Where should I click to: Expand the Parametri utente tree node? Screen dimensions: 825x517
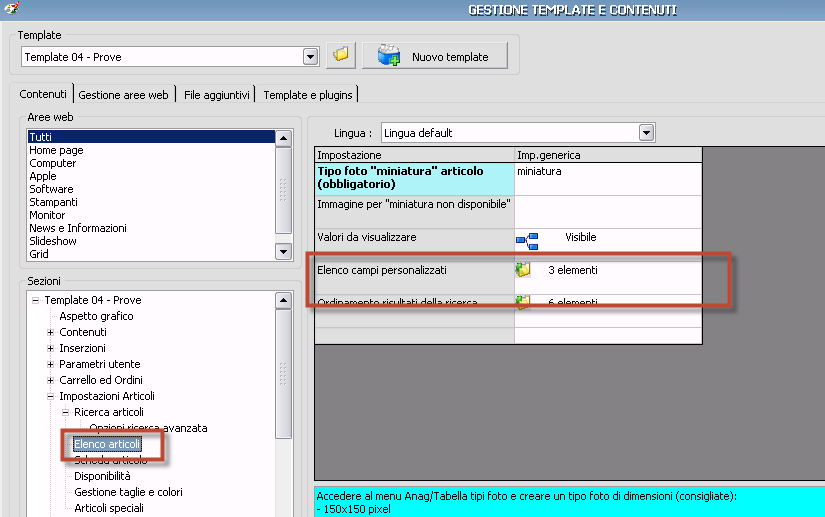[x=51, y=364]
